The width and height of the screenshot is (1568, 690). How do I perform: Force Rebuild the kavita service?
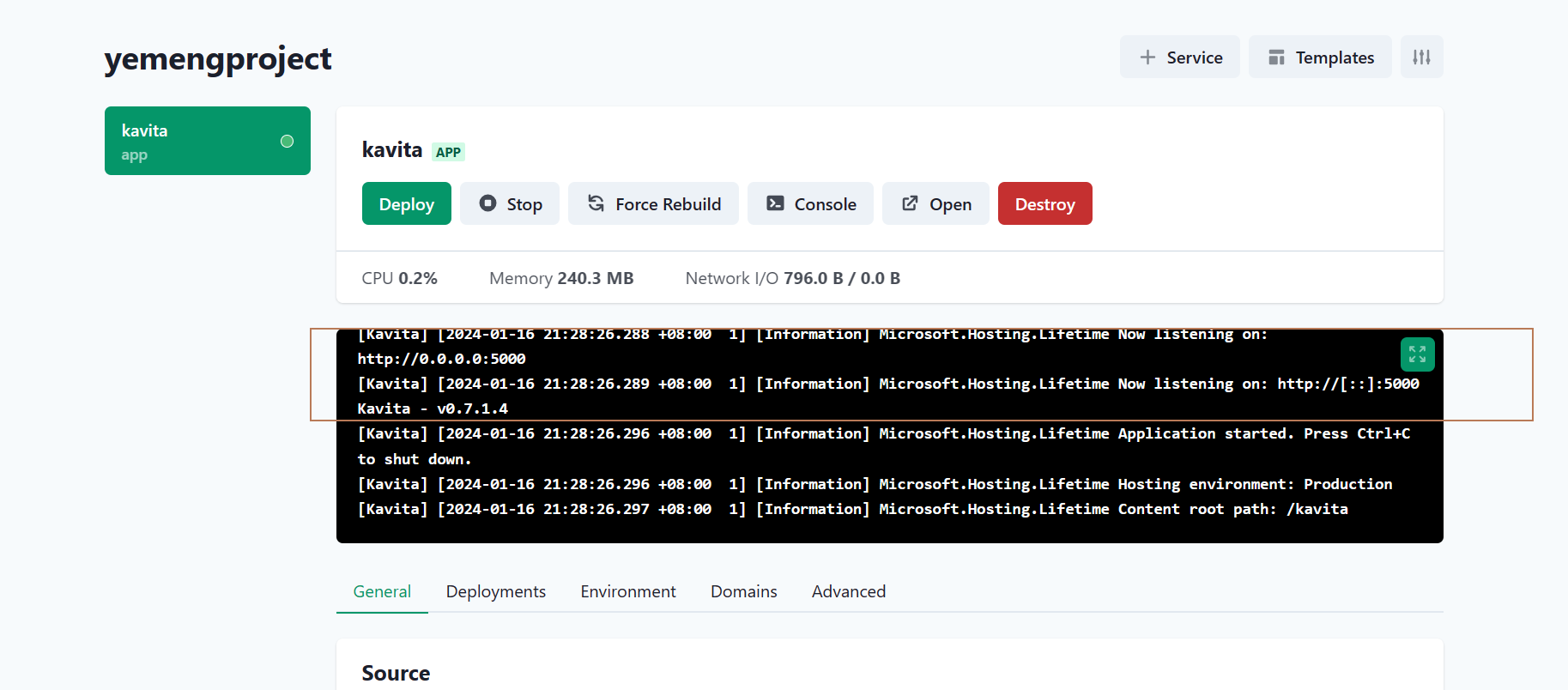tap(653, 204)
